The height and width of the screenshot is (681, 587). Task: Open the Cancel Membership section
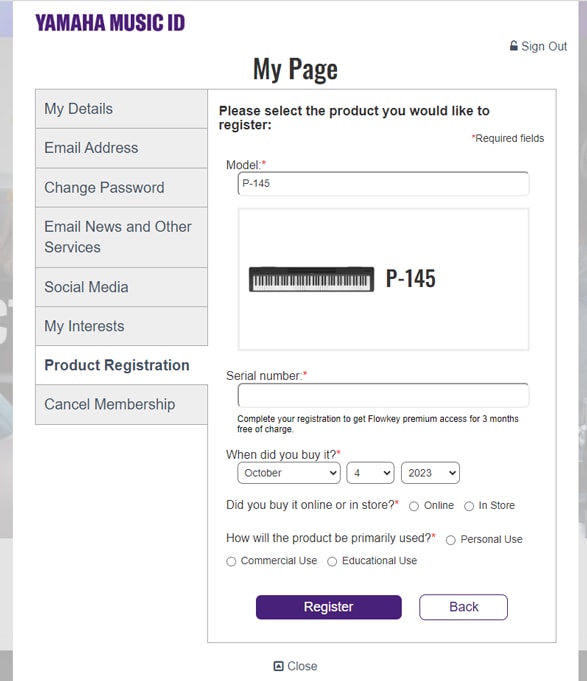pyautogui.click(x=122, y=404)
